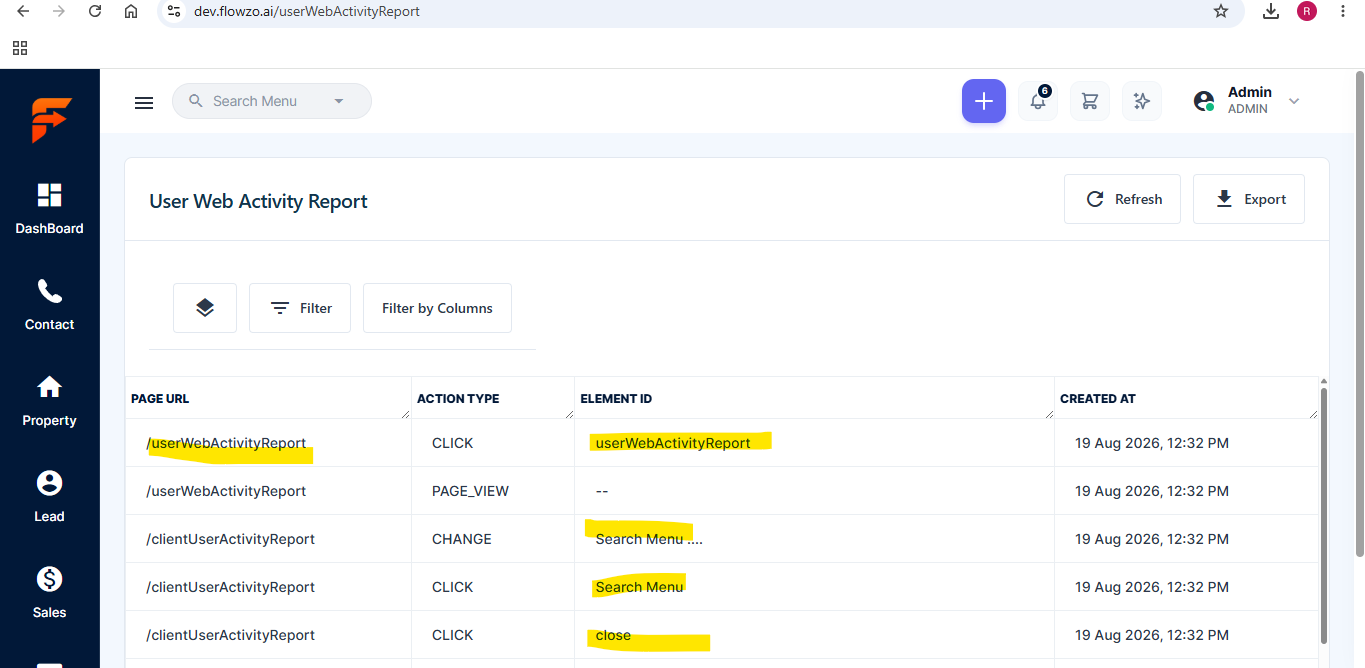Open Contact from the sidebar
The image size is (1365, 668).
pos(49,304)
